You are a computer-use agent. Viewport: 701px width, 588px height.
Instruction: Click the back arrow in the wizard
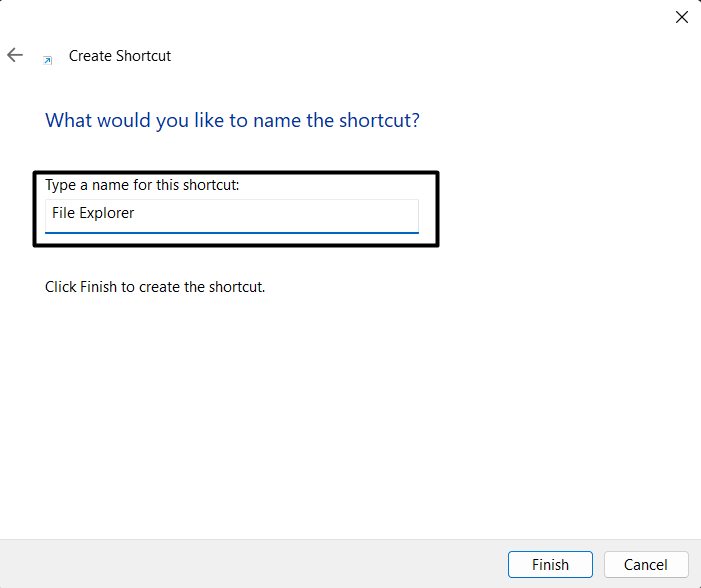pyautogui.click(x=14, y=56)
